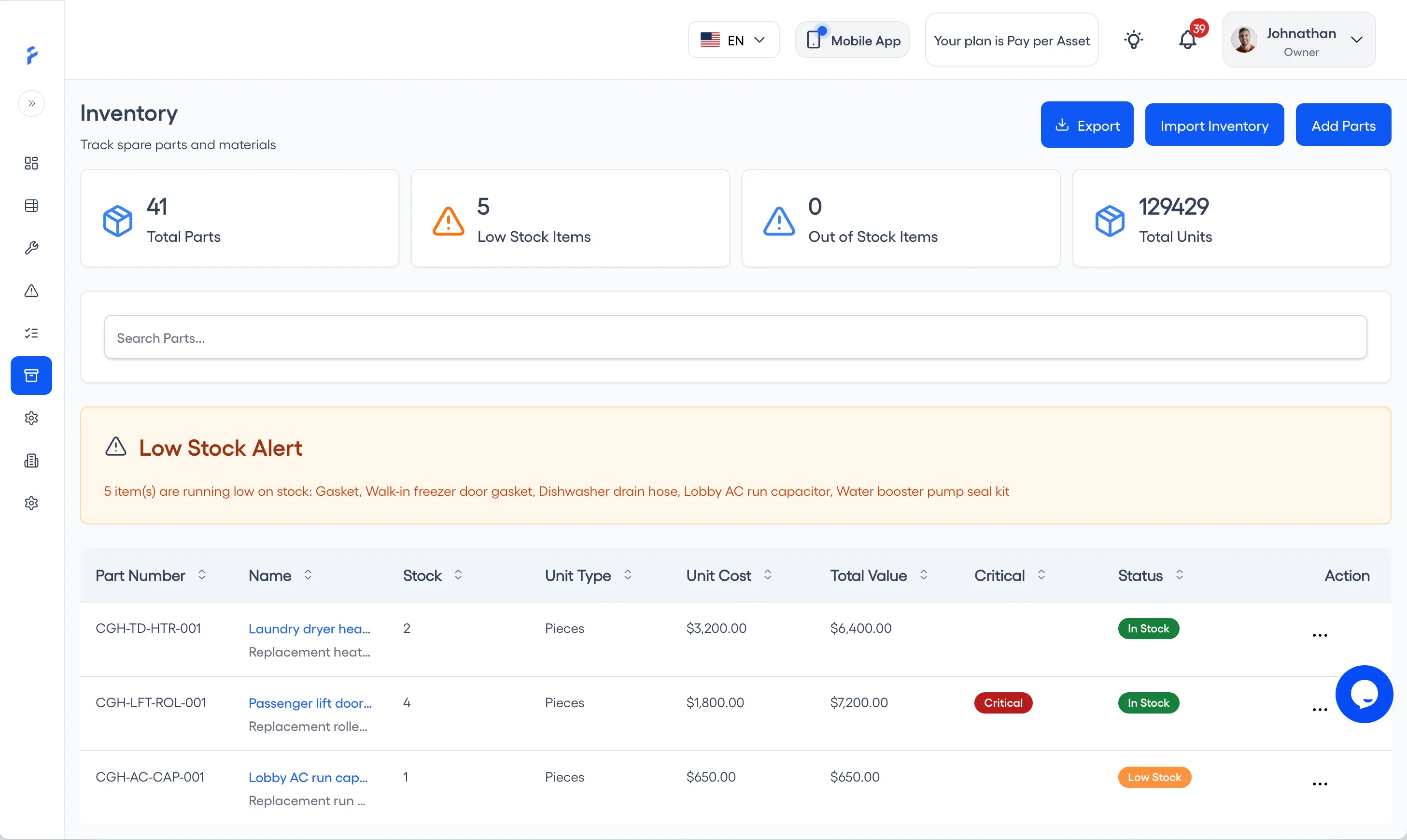
Task: Click Low Stock badge on Lobby AC row
Action: pos(1154,777)
